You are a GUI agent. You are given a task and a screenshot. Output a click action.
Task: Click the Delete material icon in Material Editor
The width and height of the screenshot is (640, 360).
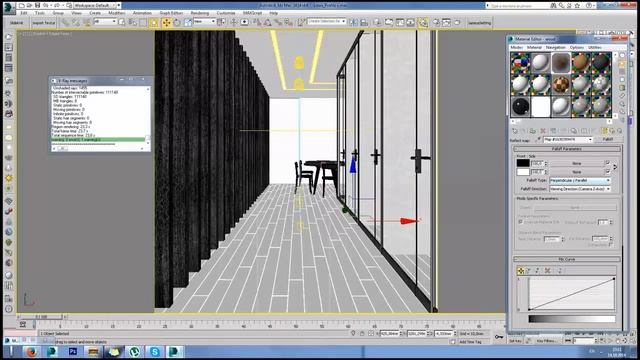pos(543,131)
